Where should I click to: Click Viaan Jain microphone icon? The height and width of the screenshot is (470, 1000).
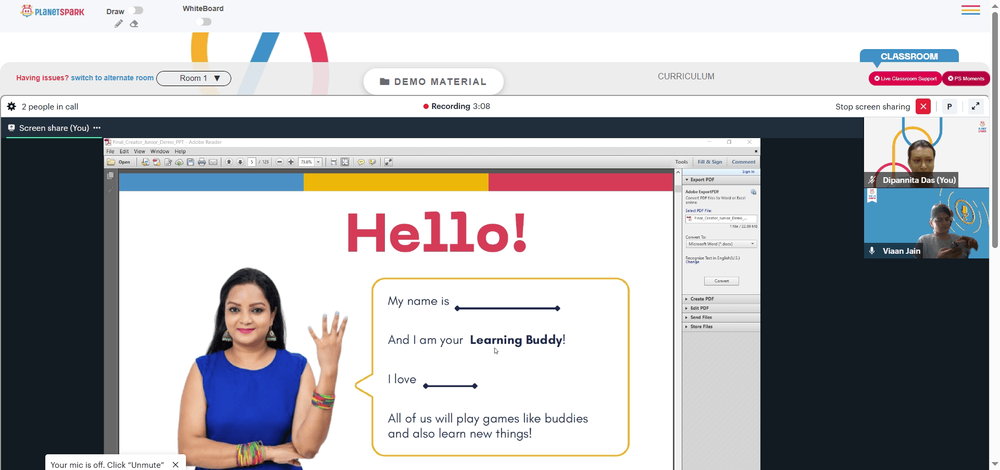click(x=872, y=251)
